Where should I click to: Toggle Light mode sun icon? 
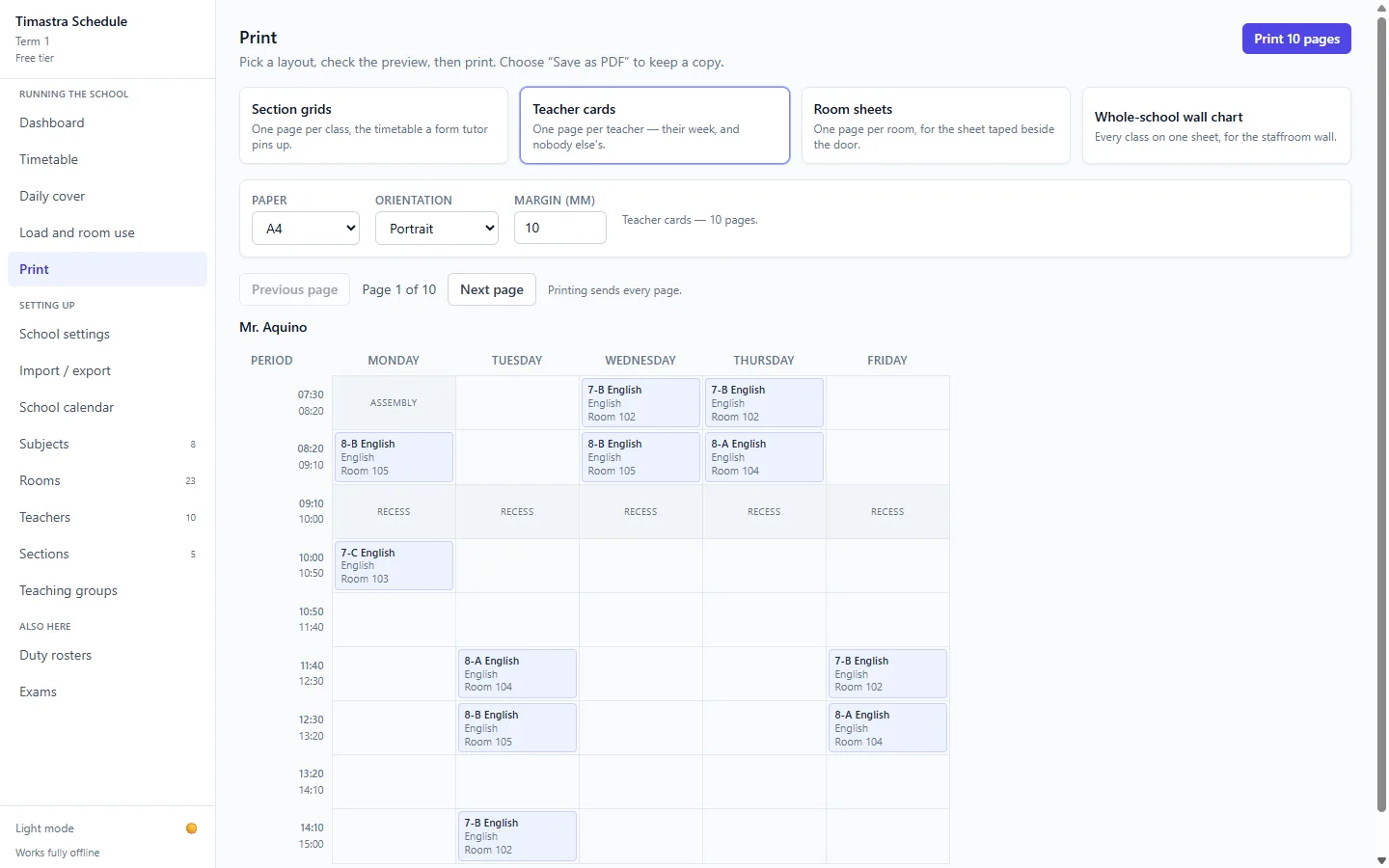pyautogui.click(x=191, y=828)
